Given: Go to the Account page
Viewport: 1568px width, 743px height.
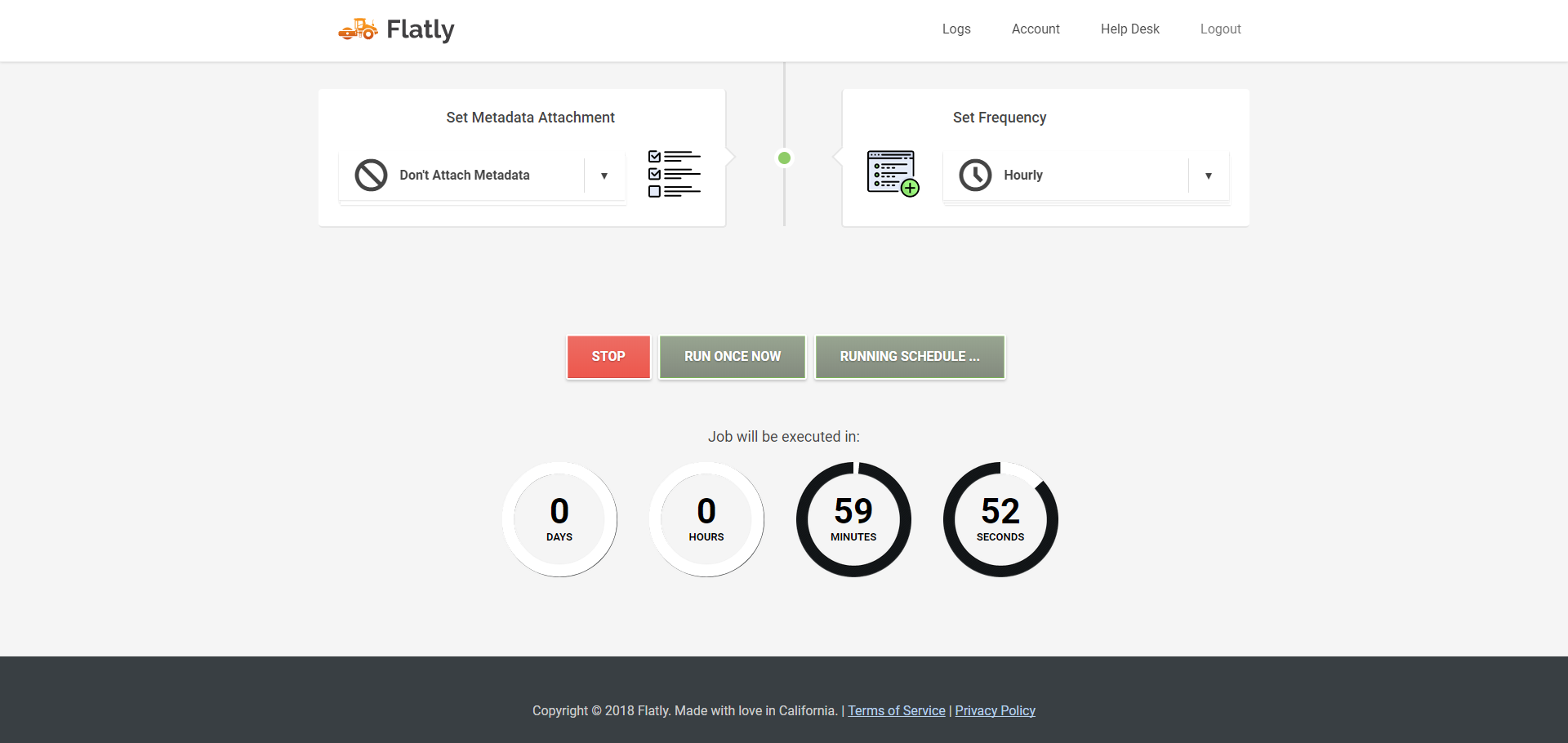Looking at the screenshot, I should coord(1036,29).
